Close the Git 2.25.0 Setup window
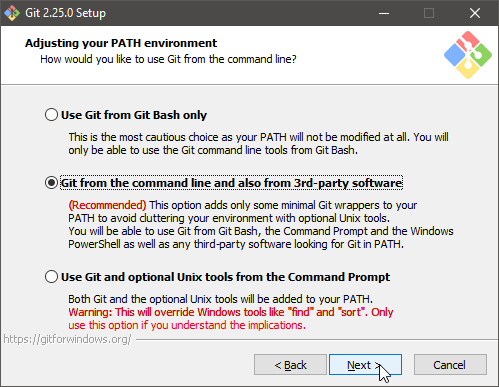Image resolution: width=499 pixels, height=387 pixels. [475, 13]
